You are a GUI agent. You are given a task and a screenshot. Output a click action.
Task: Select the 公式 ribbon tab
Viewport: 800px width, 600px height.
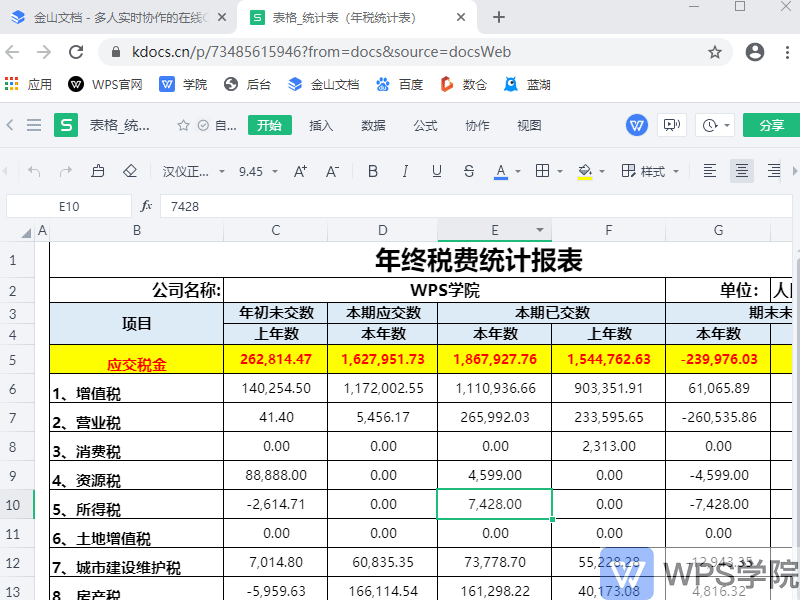coord(425,126)
